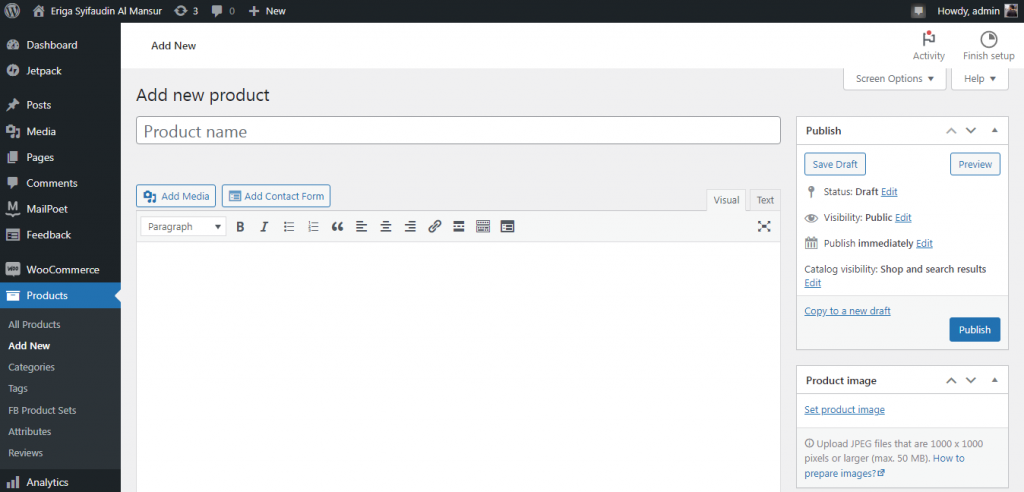Collapse the Publish panel with triangle toggle

tap(994, 130)
